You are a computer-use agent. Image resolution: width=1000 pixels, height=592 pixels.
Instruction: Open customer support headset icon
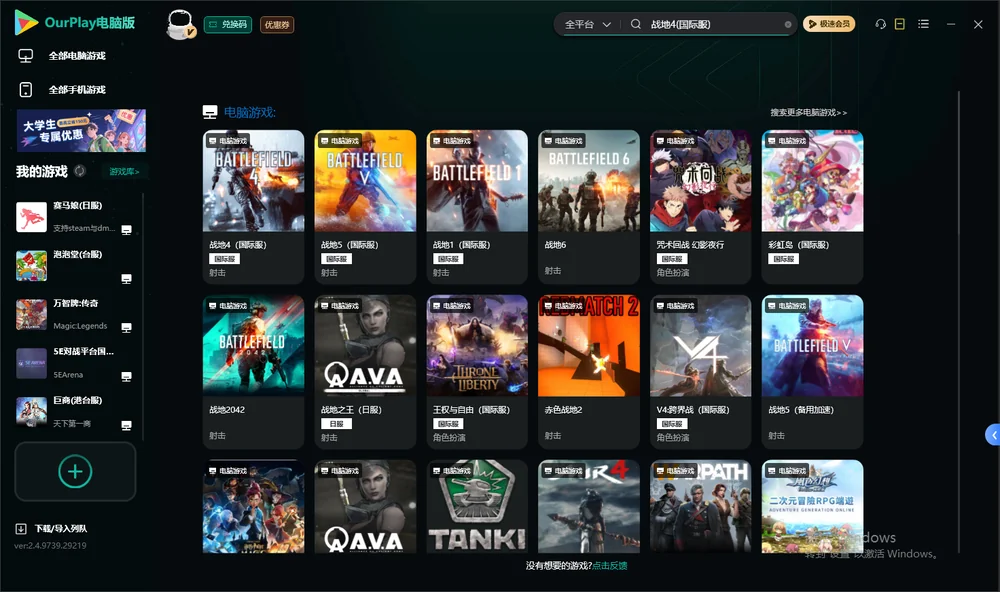pos(881,24)
